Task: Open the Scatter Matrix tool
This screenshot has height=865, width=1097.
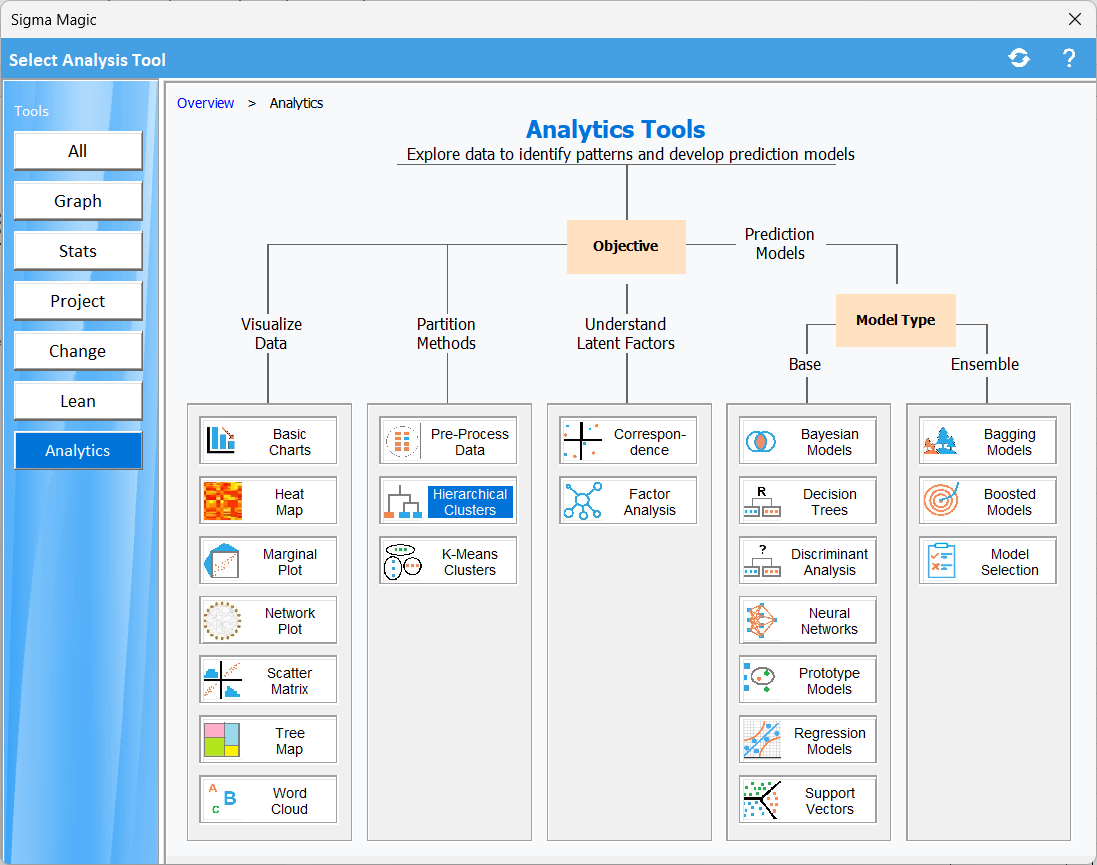Action: (x=268, y=680)
